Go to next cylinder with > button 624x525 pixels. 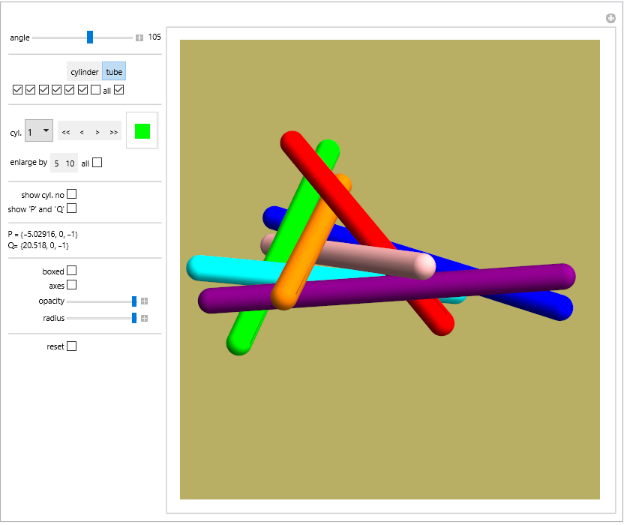click(97, 132)
